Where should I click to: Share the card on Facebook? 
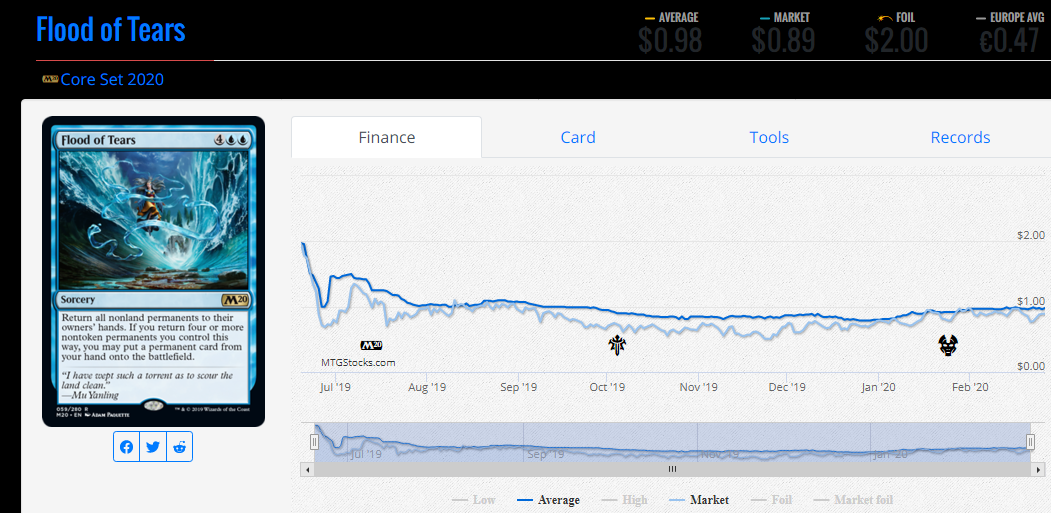pos(127,447)
